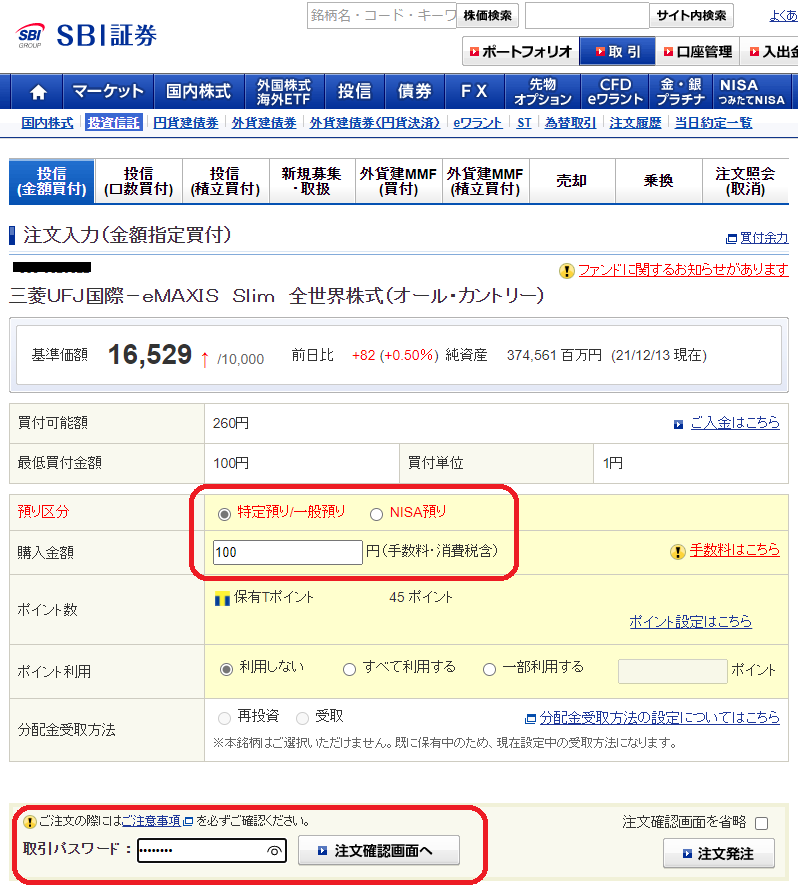Open 口座管理 page
Image resolution: width=798 pixels, height=891 pixels.
pyautogui.click(x=697, y=52)
